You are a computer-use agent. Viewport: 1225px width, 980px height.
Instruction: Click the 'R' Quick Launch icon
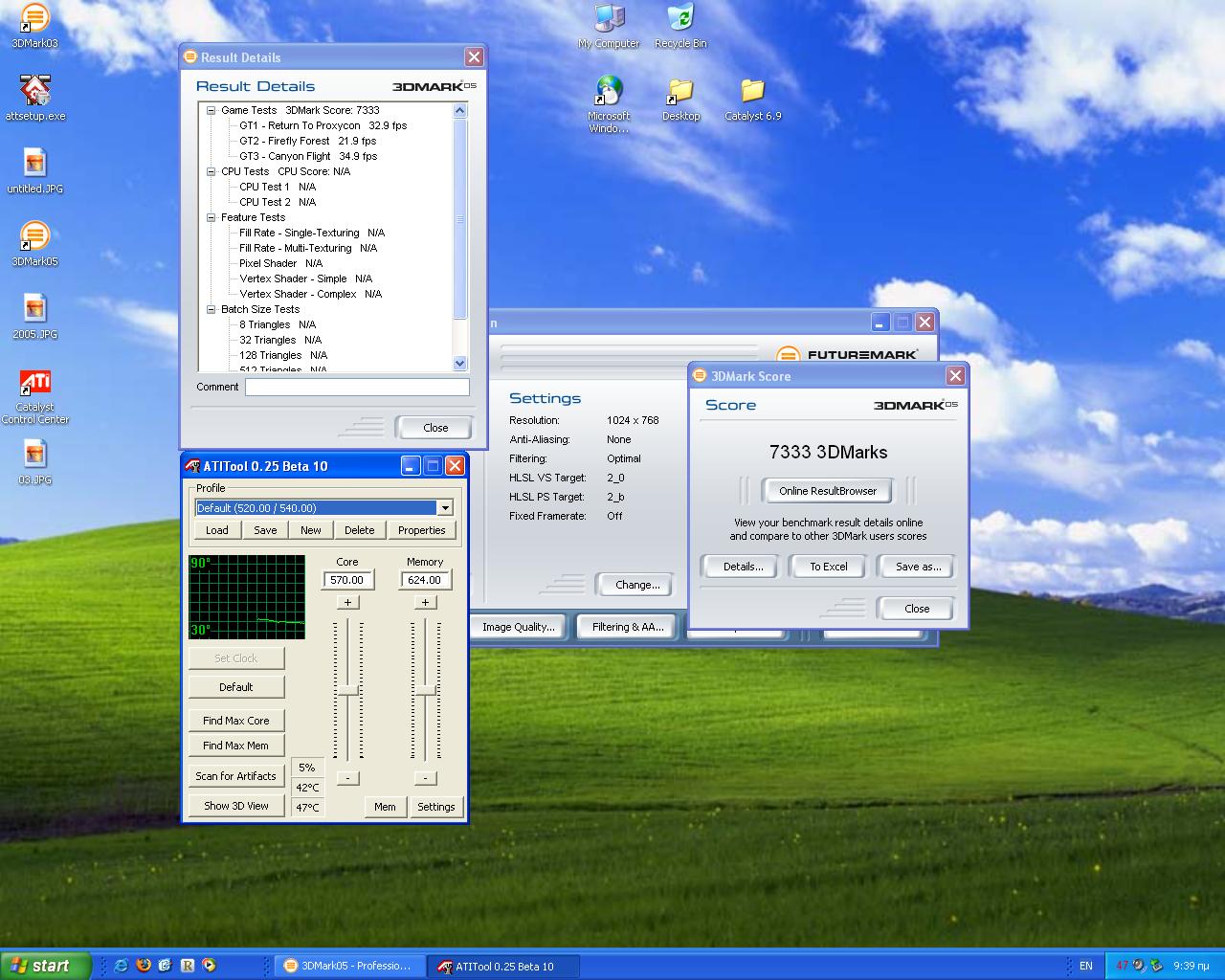[x=188, y=966]
